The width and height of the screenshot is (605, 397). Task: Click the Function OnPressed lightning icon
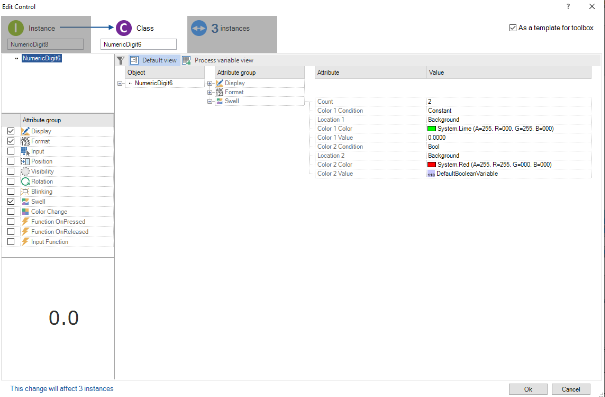(25, 221)
